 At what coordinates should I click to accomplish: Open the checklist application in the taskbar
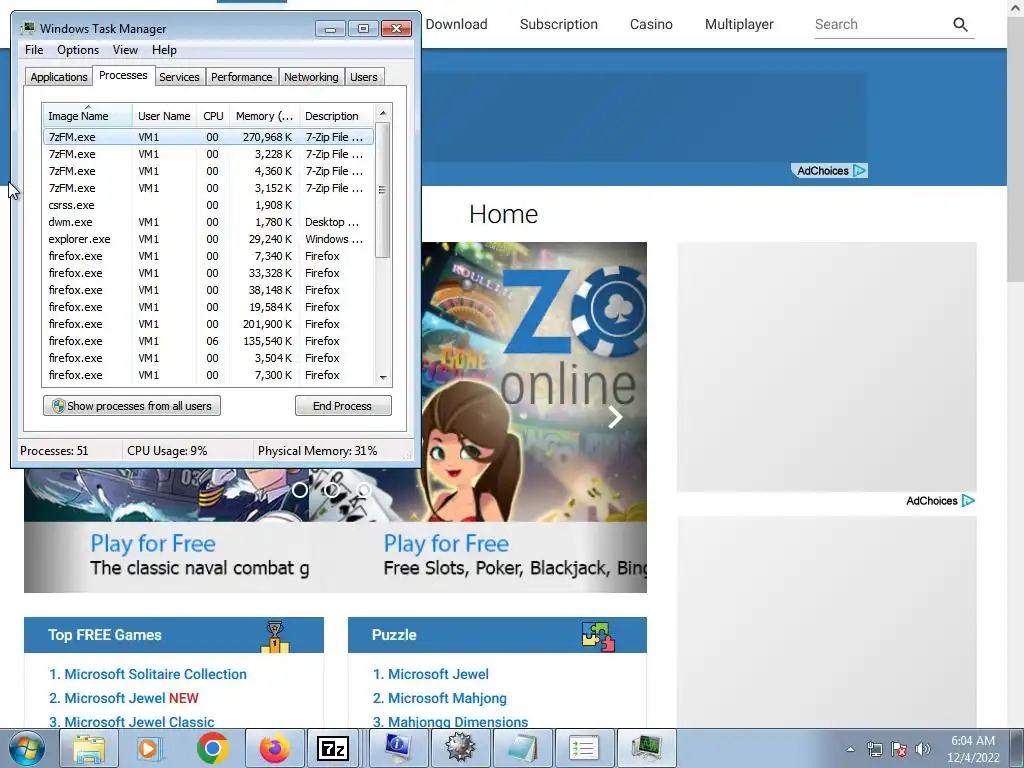pos(584,748)
